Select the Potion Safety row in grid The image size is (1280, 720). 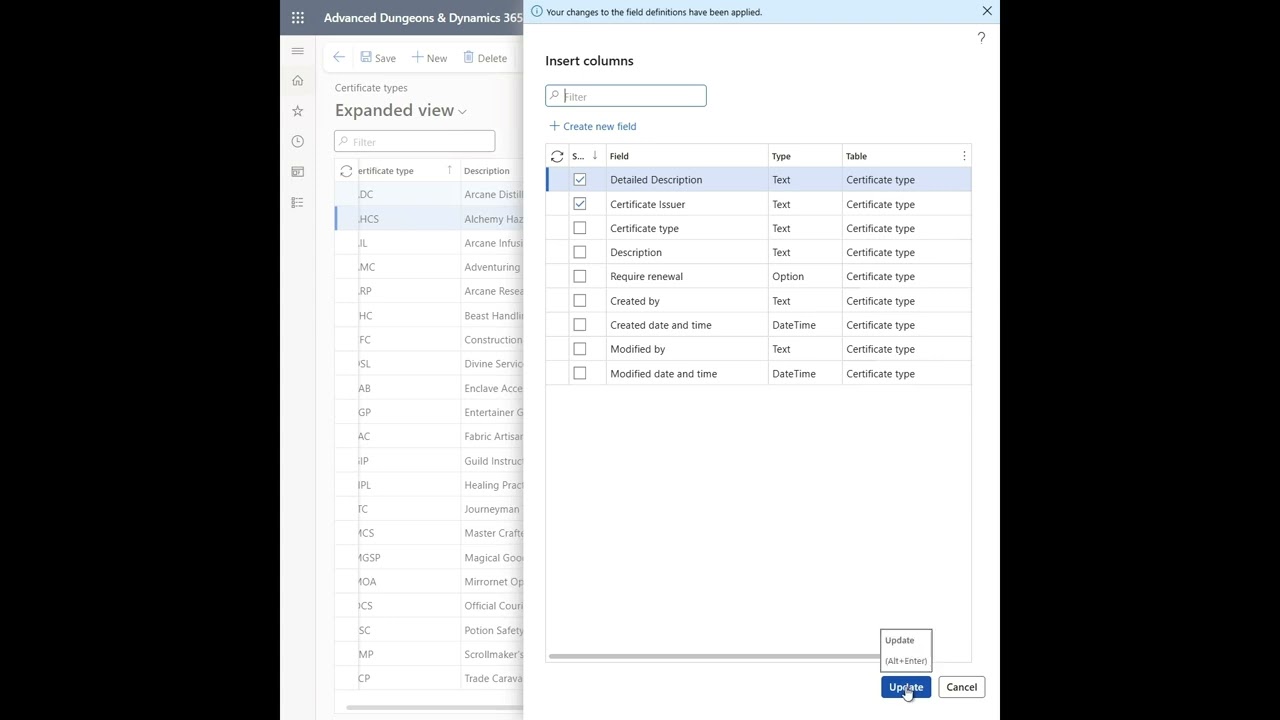tap(429, 630)
